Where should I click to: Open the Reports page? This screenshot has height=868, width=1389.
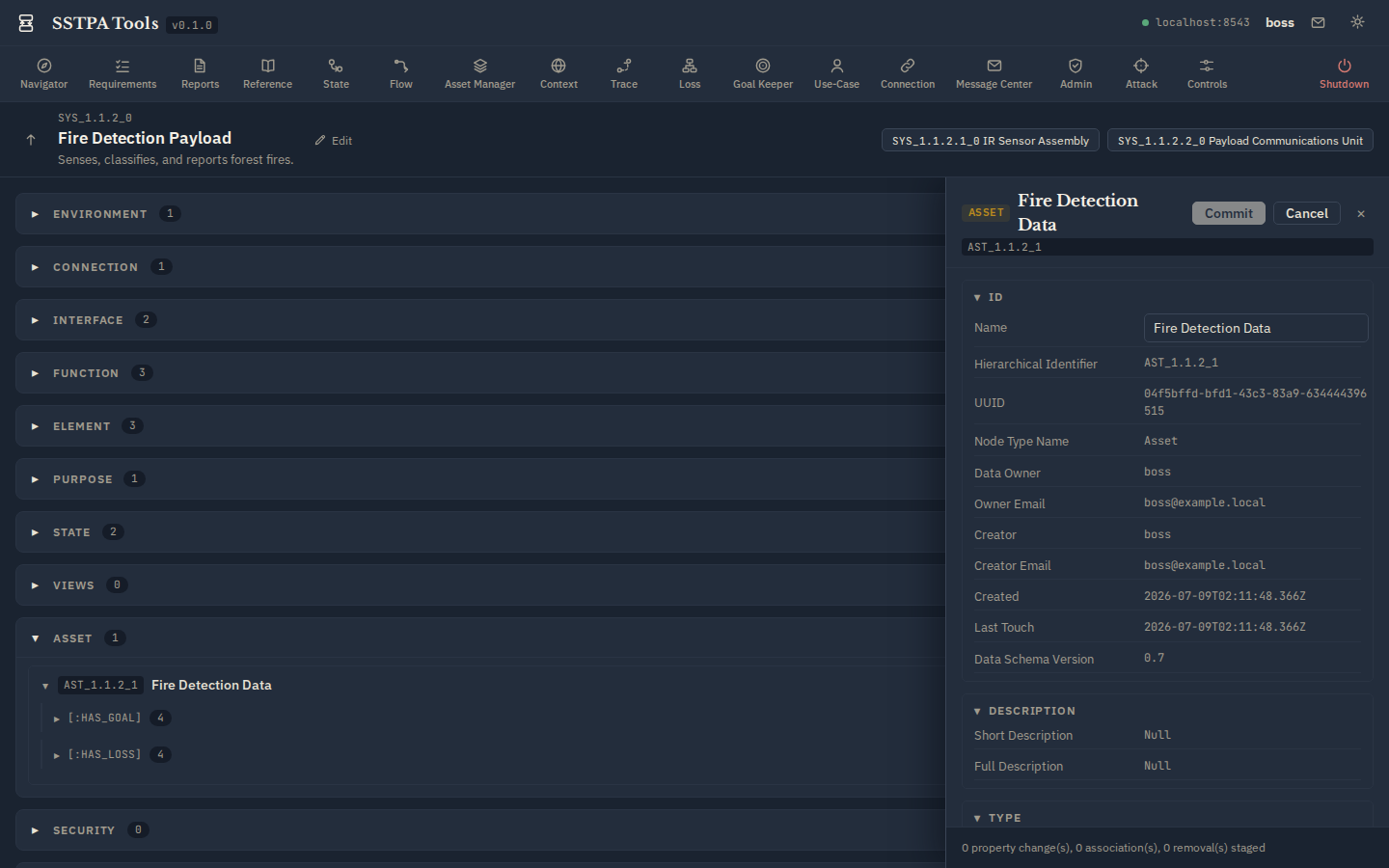(x=200, y=73)
